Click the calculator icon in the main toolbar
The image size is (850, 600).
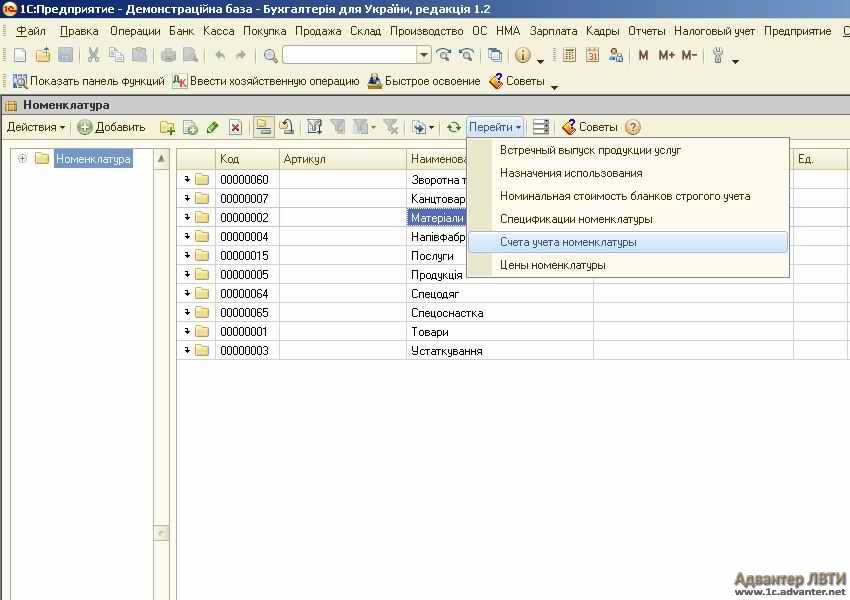(x=571, y=55)
